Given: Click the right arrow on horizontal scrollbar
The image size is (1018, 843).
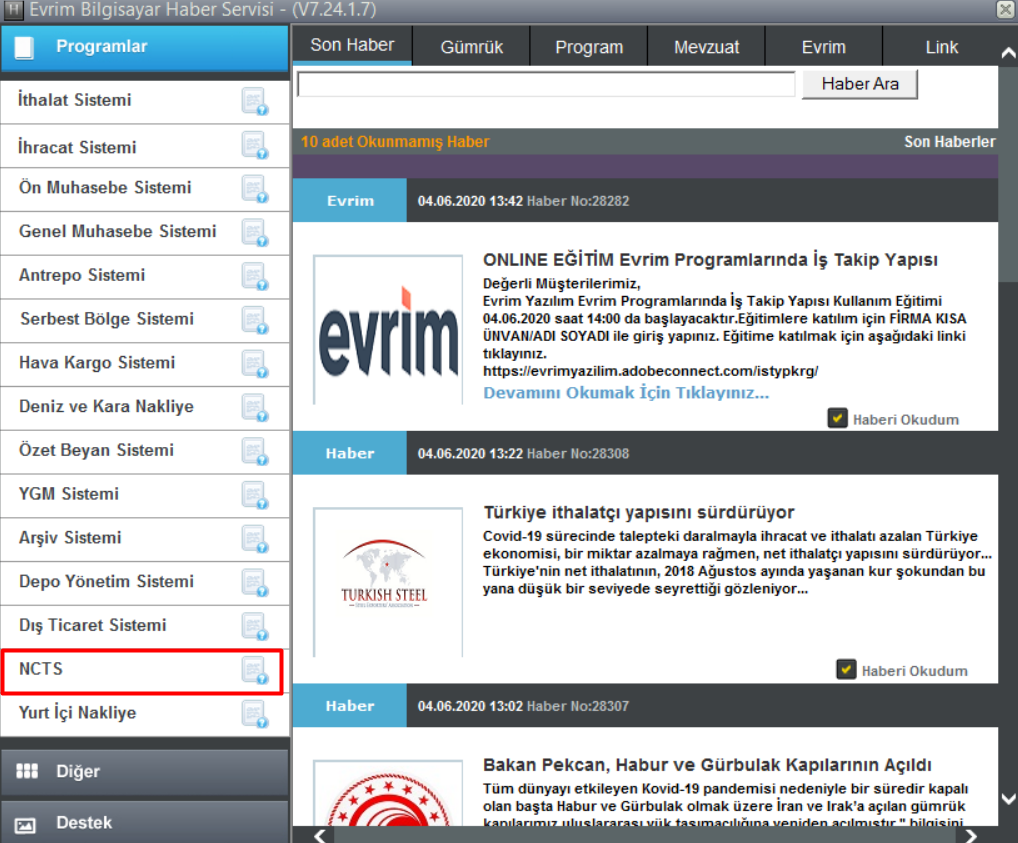Looking at the screenshot, I should [971, 835].
